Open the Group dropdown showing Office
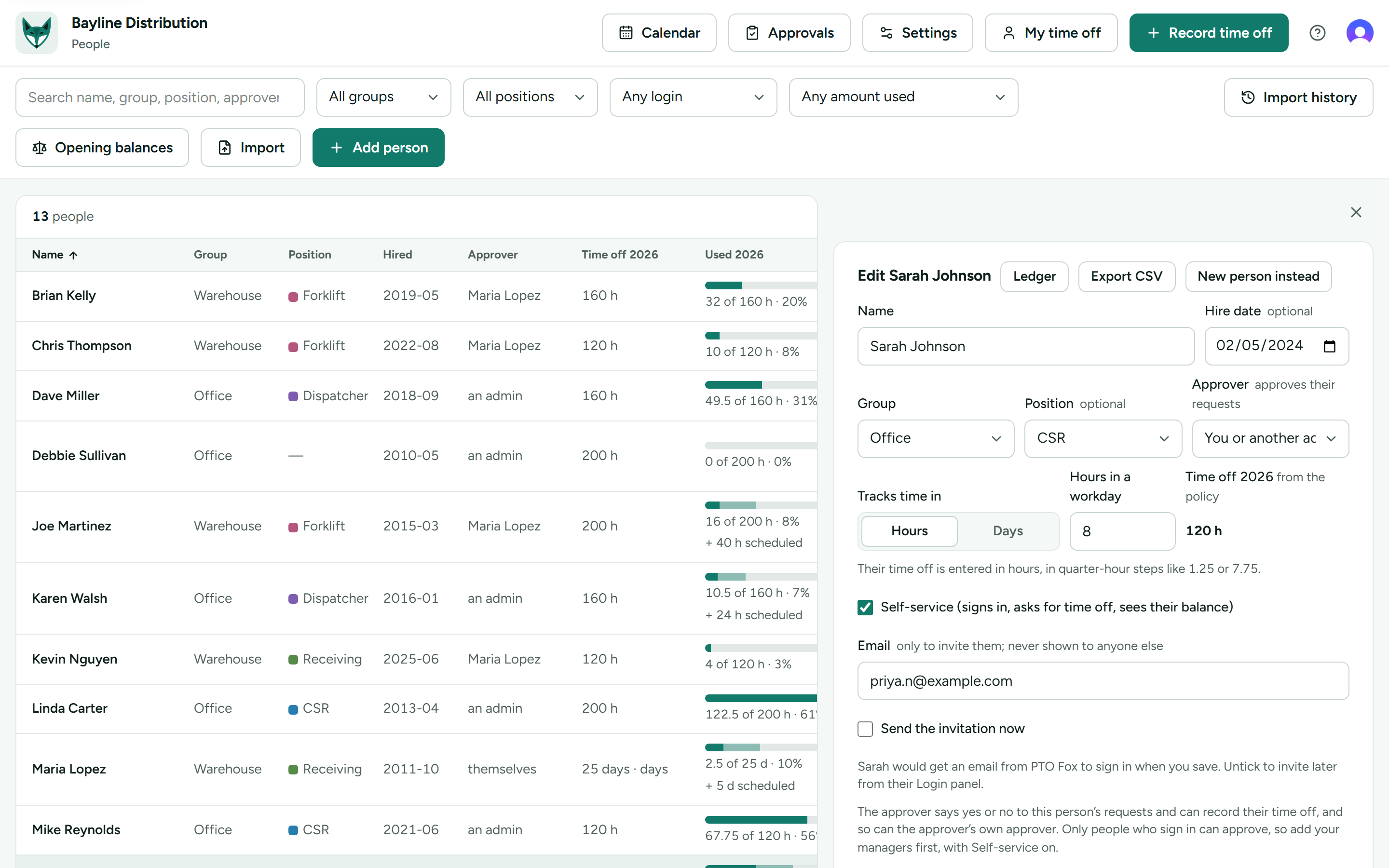This screenshot has height=868, width=1389. 936,439
